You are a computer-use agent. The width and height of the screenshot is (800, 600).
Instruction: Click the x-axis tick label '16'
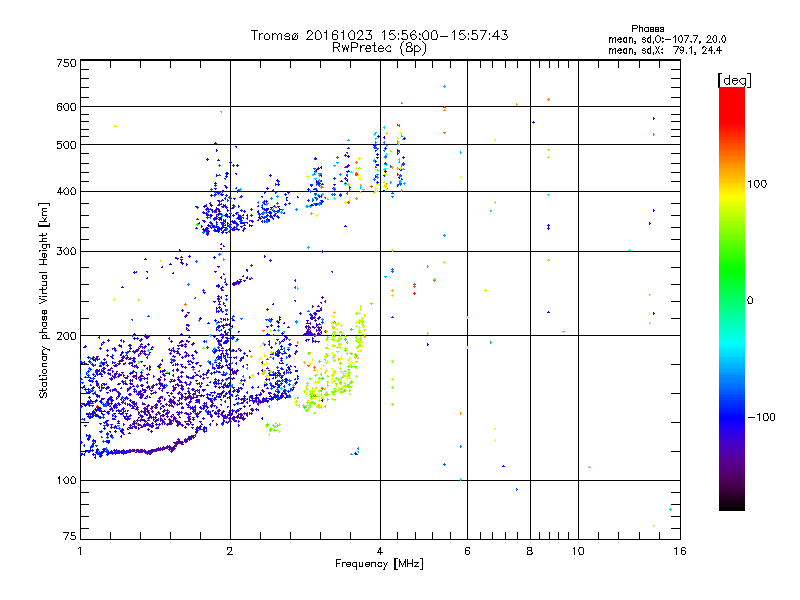[680, 551]
